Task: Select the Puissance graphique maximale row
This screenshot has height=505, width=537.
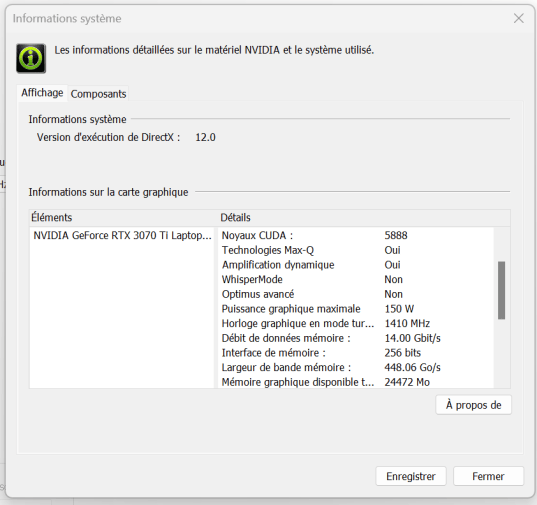Action: [356, 309]
